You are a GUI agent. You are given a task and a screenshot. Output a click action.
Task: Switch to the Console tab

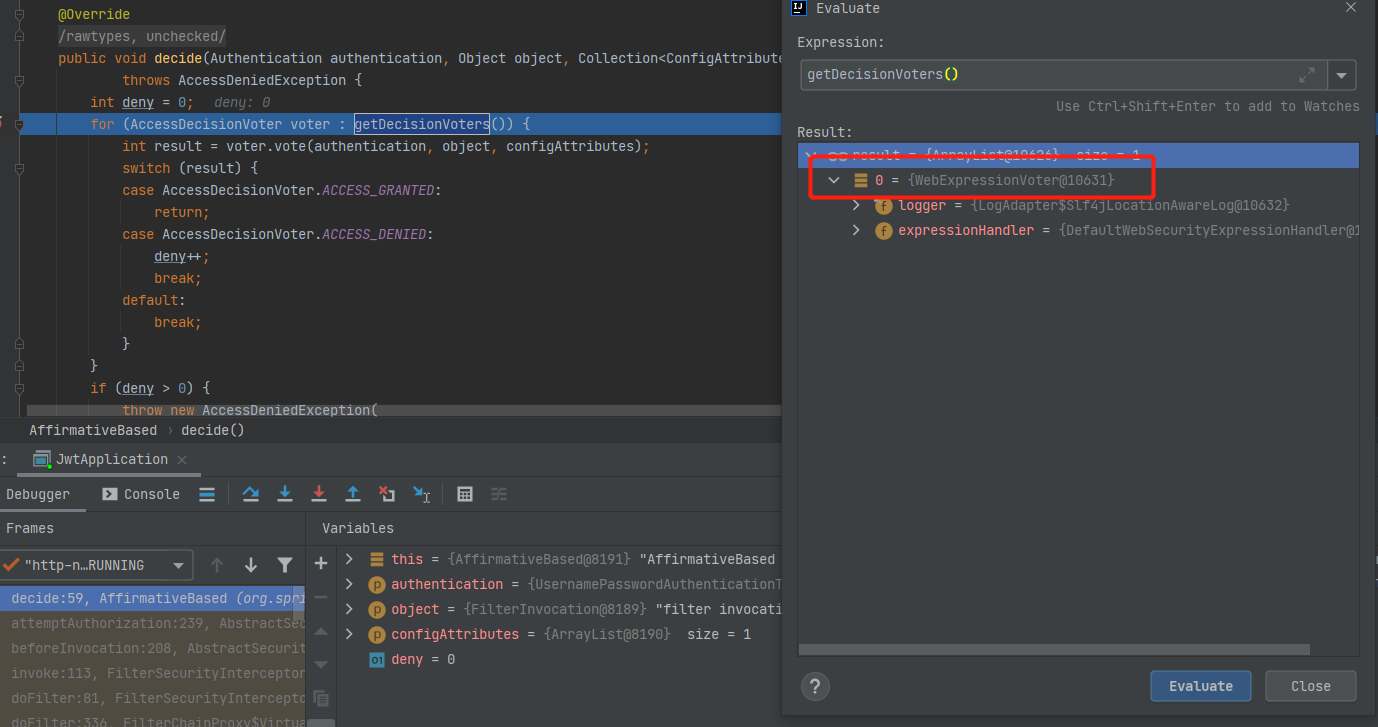coord(141,494)
